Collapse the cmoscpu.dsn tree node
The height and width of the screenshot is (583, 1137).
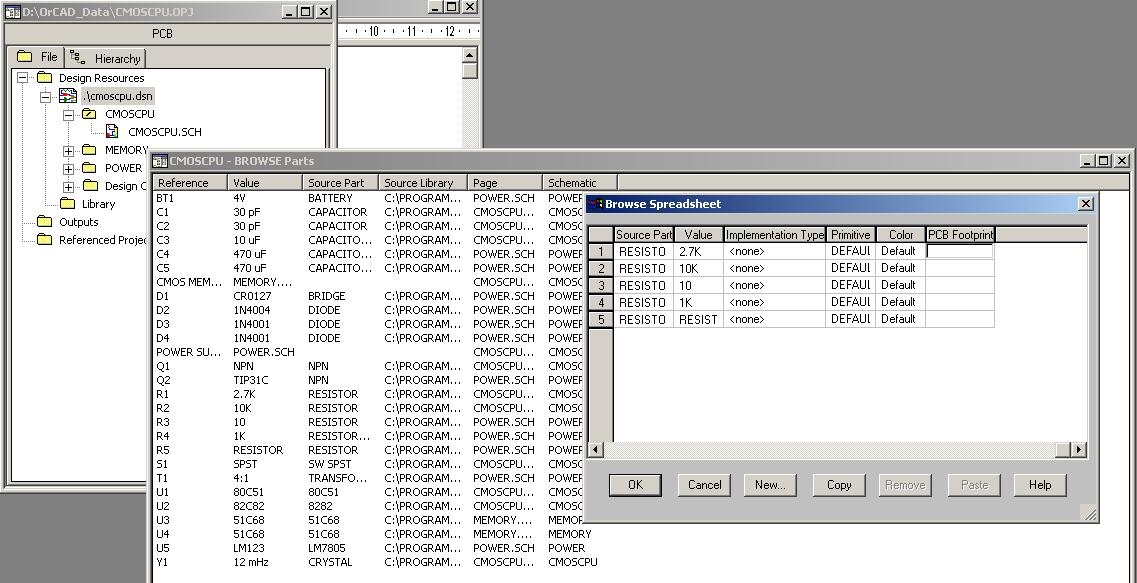pos(45,96)
